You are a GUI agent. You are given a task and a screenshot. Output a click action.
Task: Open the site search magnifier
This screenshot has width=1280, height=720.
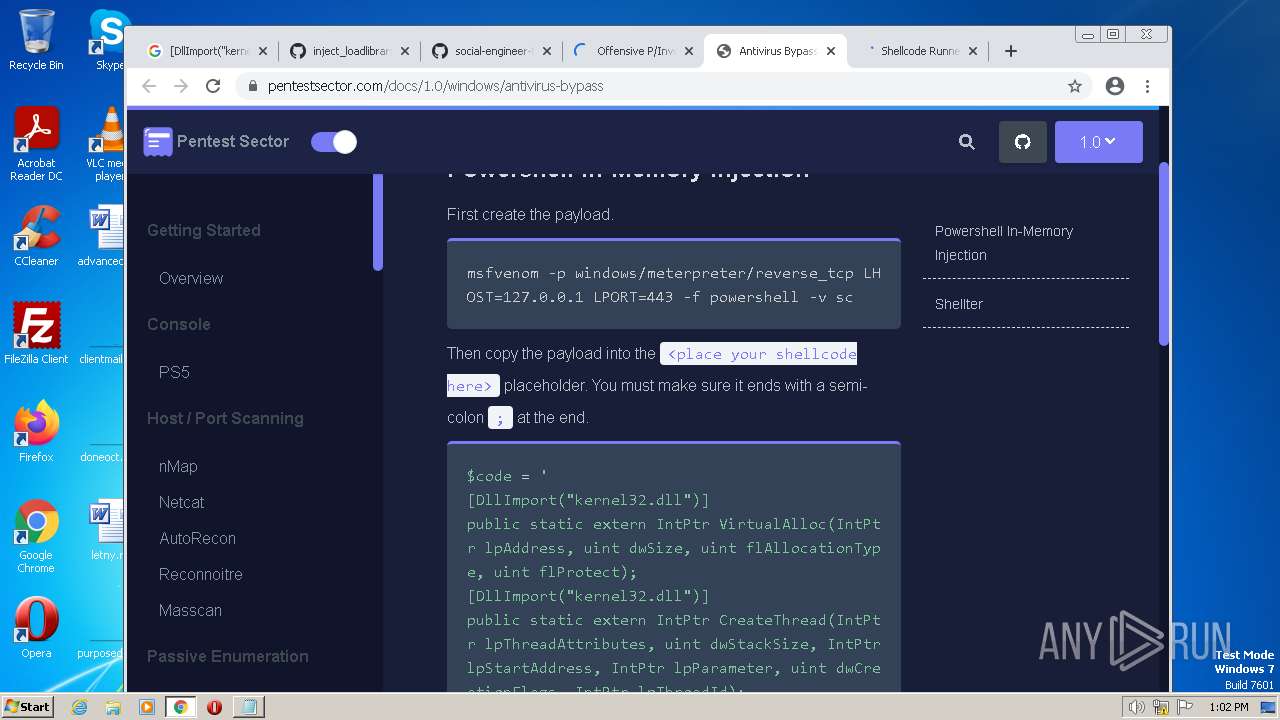[967, 142]
